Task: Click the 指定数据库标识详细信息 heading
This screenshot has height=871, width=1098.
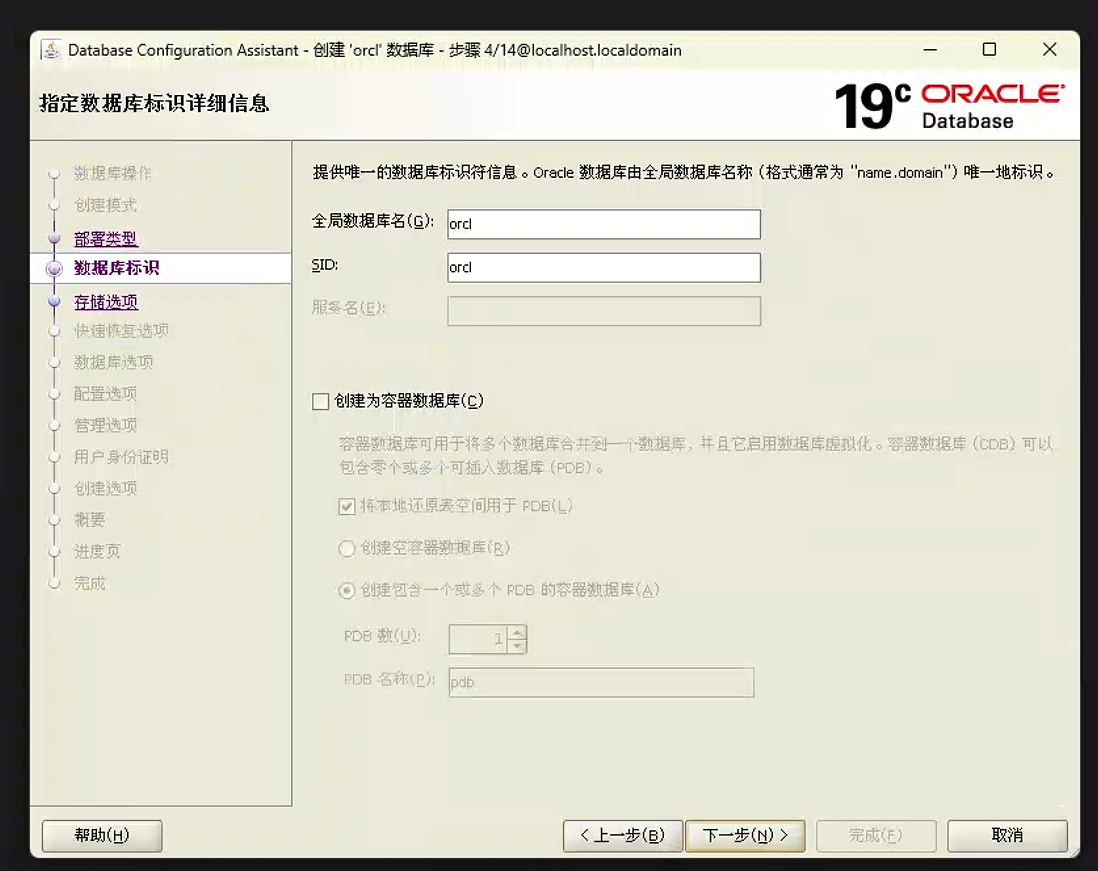Action: click(x=154, y=104)
